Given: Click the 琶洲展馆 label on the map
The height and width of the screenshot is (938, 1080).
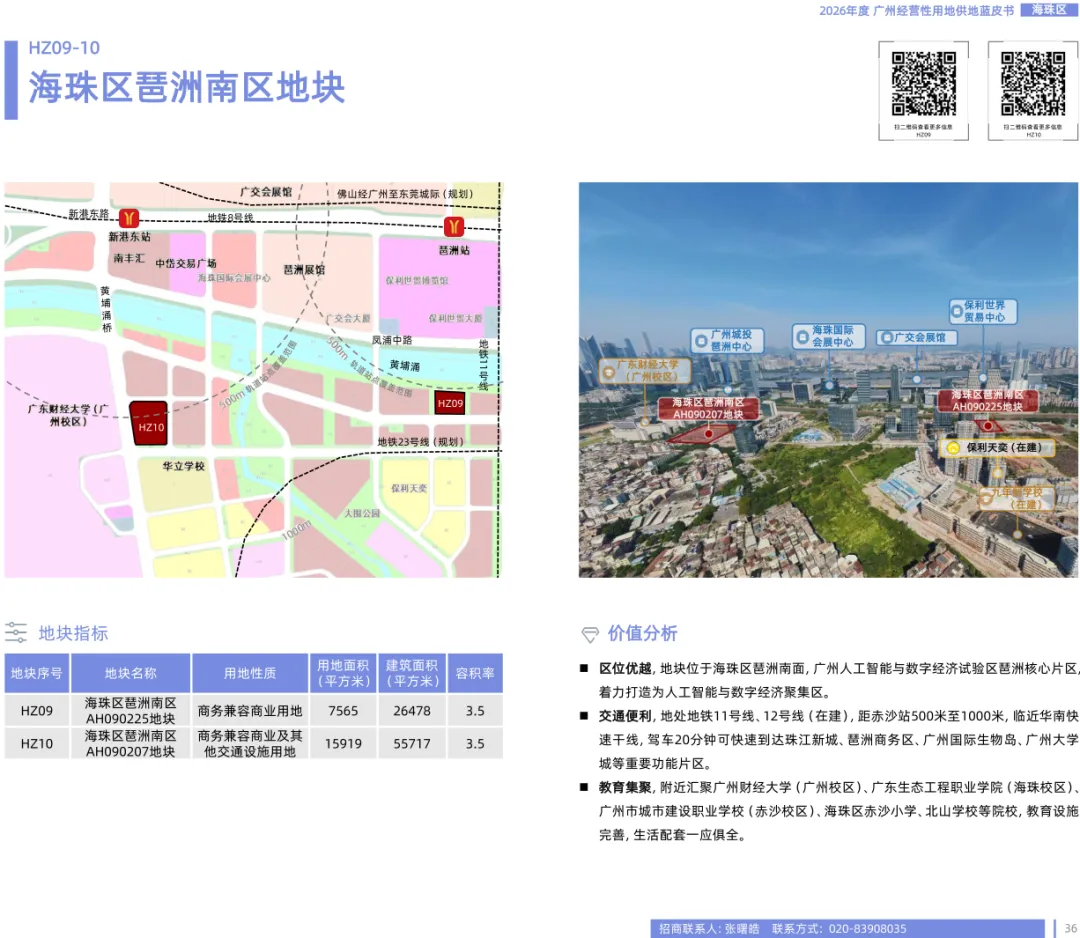Looking at the screenshot, I should coord(304,269).
